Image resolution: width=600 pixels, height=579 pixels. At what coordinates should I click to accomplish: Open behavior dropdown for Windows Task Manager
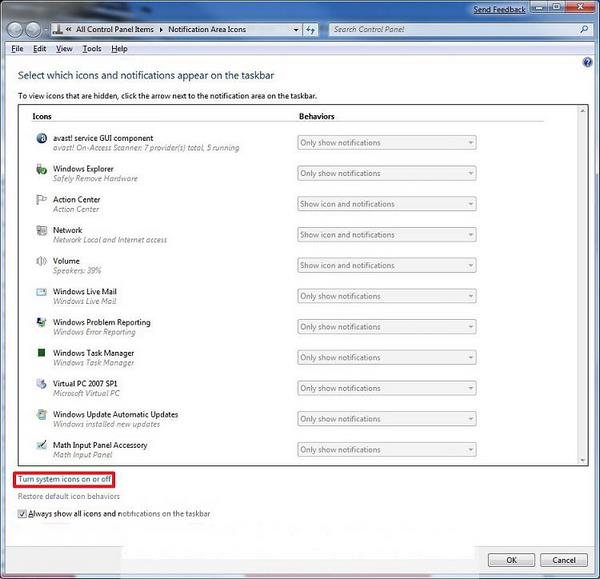click(386, 357)
